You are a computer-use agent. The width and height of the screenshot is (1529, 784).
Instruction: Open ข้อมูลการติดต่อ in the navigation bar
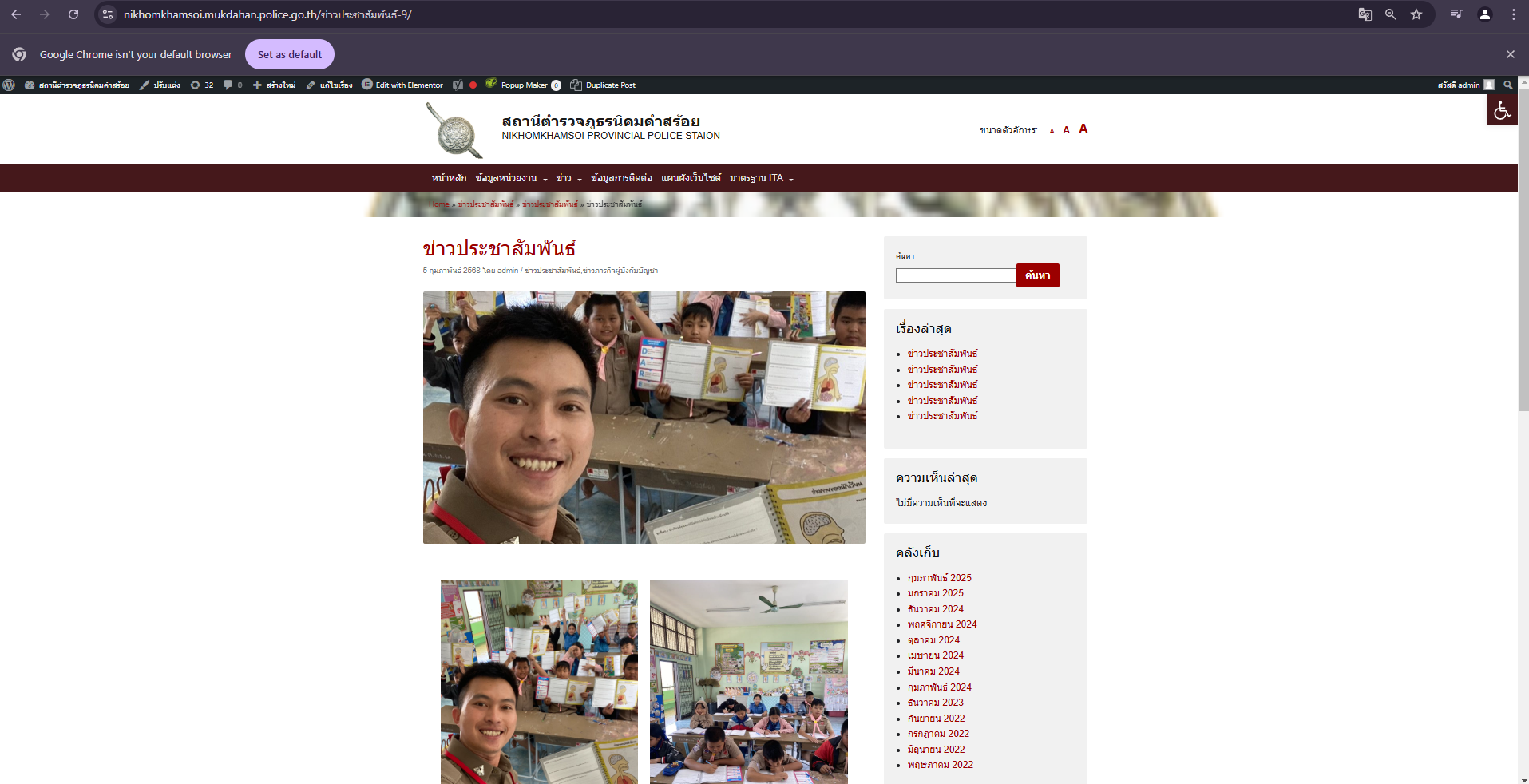[621, 178]
